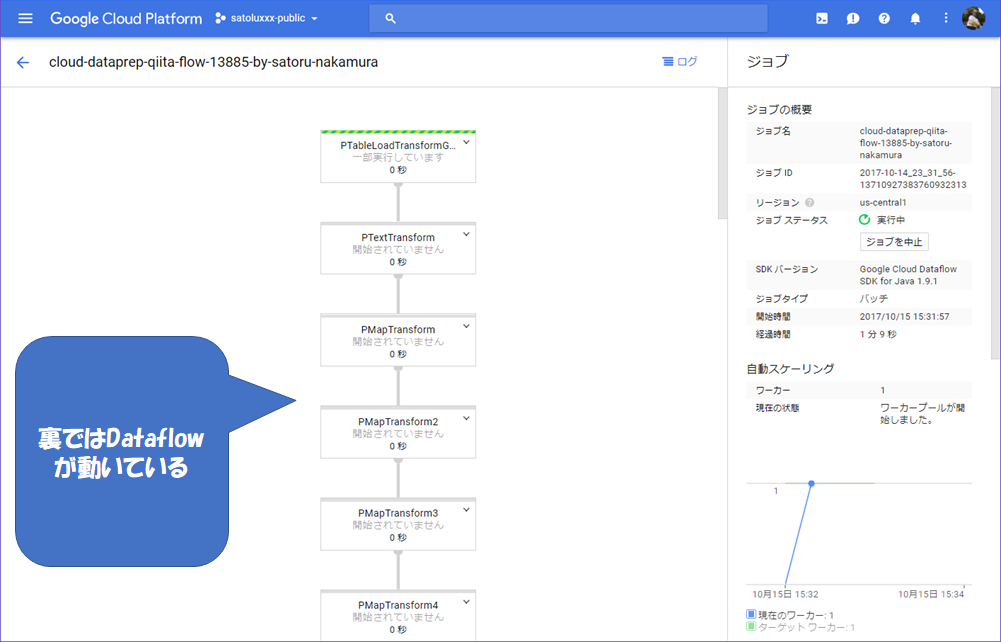
Task: Click the ターゲット ワーカー legend swatch
Action: tap(751, 626)
